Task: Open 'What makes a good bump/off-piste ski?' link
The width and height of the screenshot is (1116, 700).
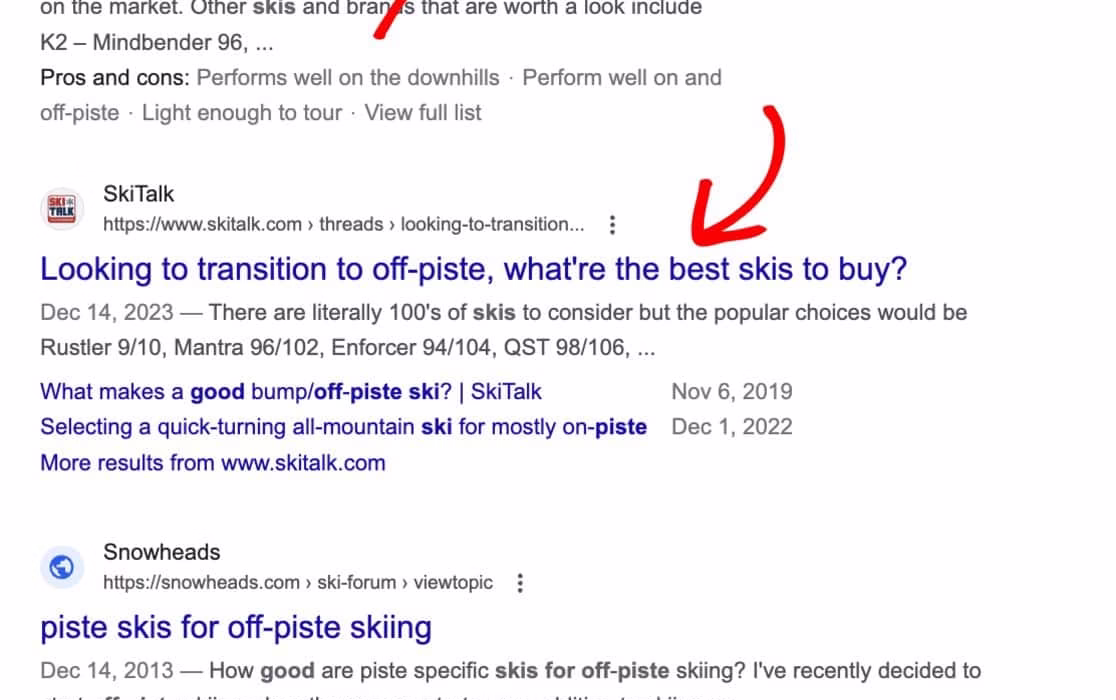Action: pyautogui.click(x=290, y=391)
